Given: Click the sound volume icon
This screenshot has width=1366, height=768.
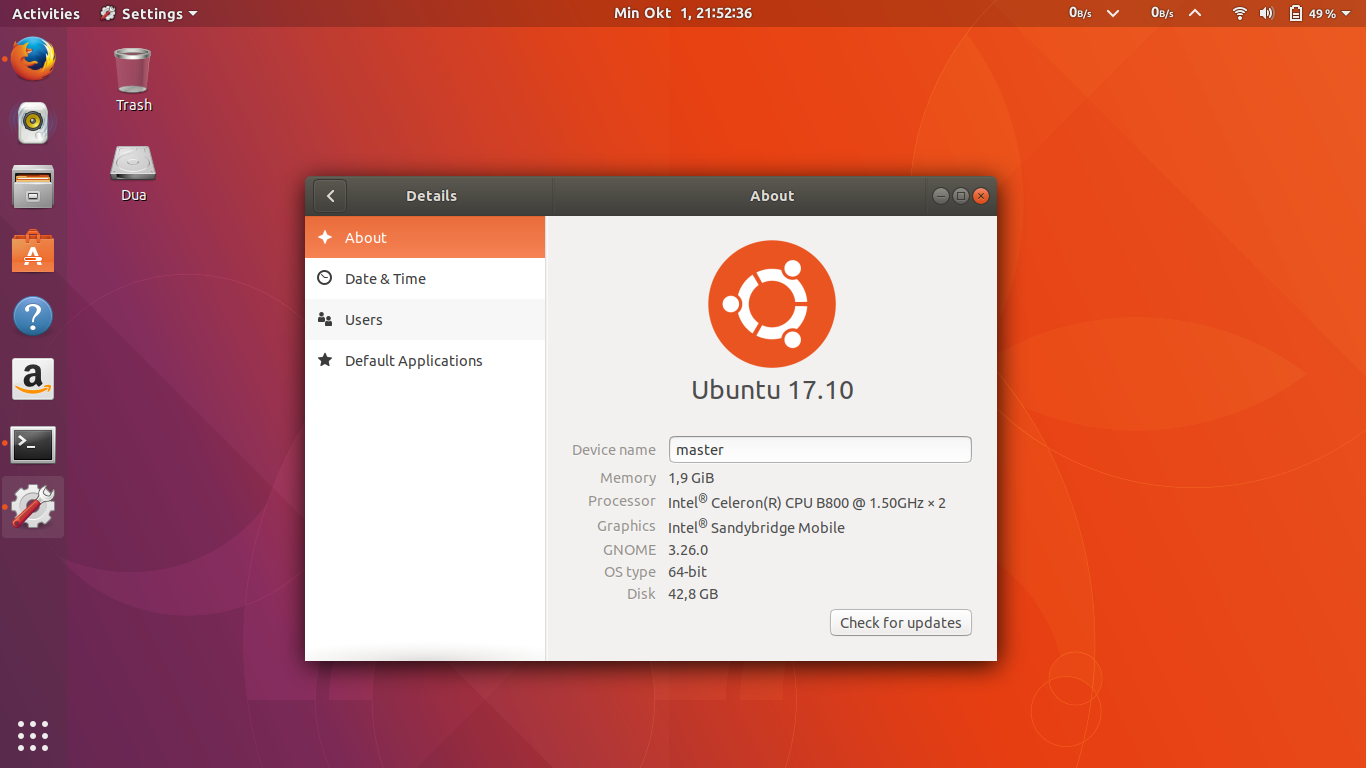Looking at the screenshot, I should 1268,13.
